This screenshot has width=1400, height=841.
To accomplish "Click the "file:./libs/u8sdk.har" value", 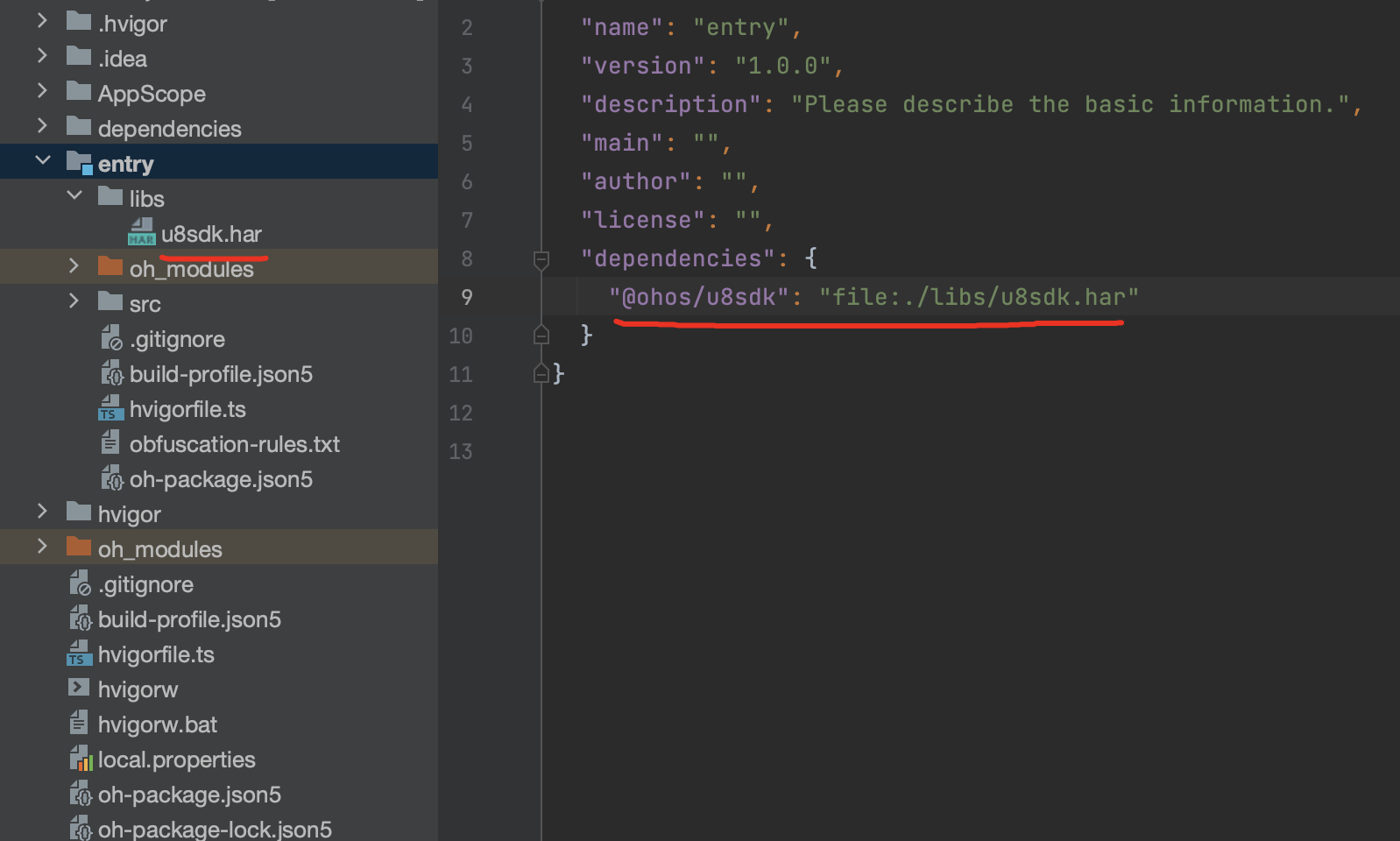I will pyautogui.click(x=979, y=297).
